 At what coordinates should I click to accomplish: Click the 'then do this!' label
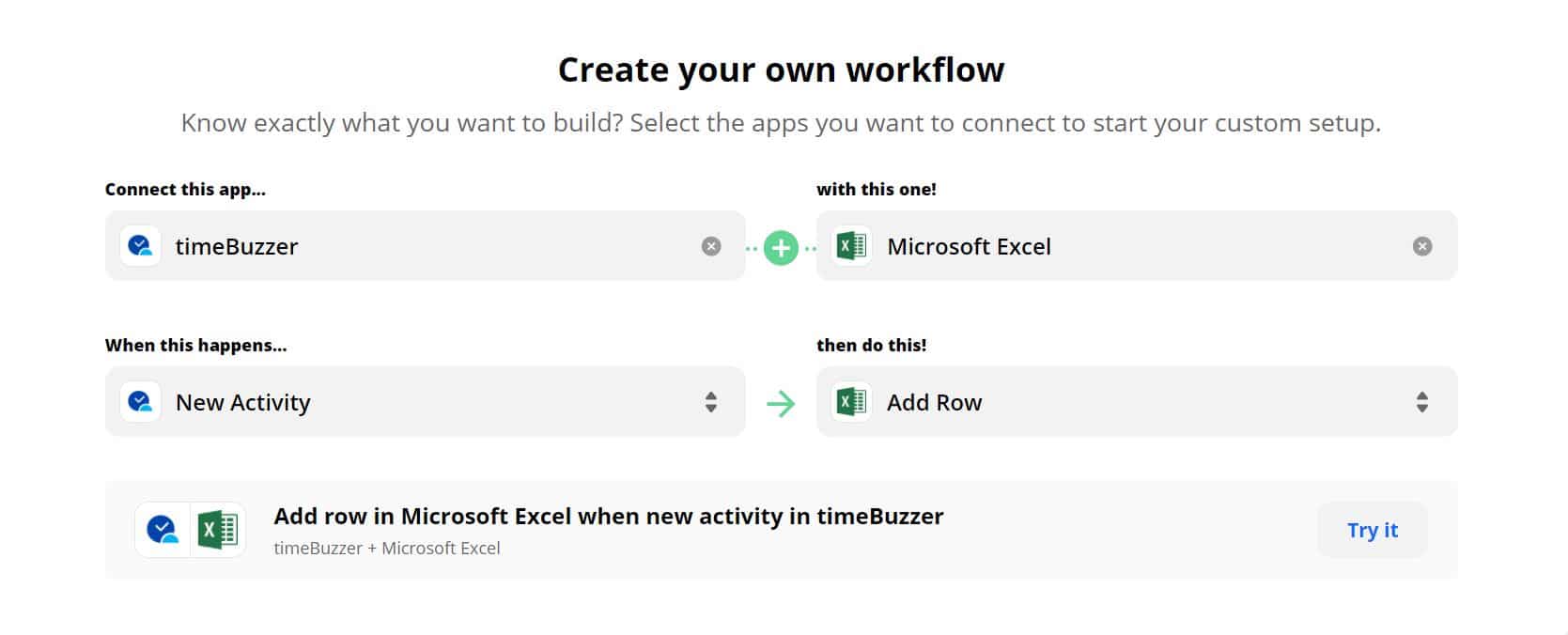coord(872,345)
